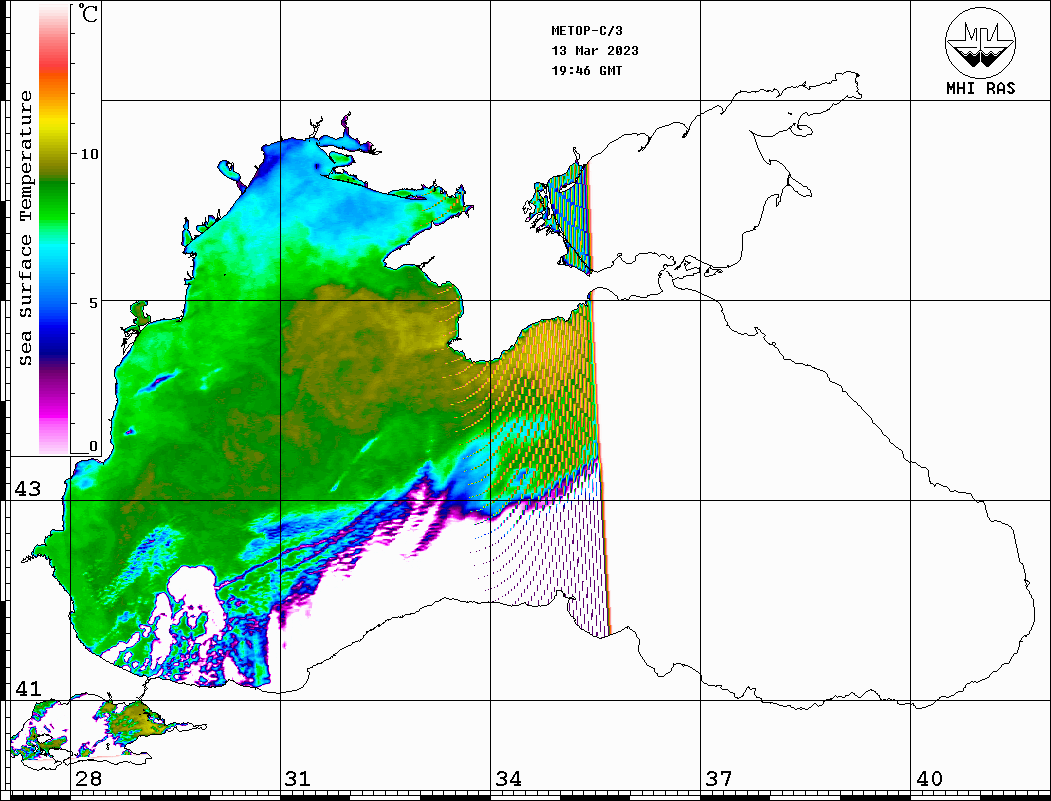Image resolution: width=1051 pixels, height=801 pixels.
Task: Click longitude label '28'
Action: click(88, 778)
